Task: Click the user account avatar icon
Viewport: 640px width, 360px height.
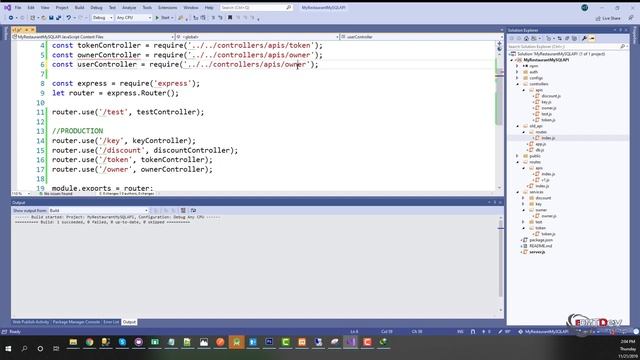Action: 584,8
